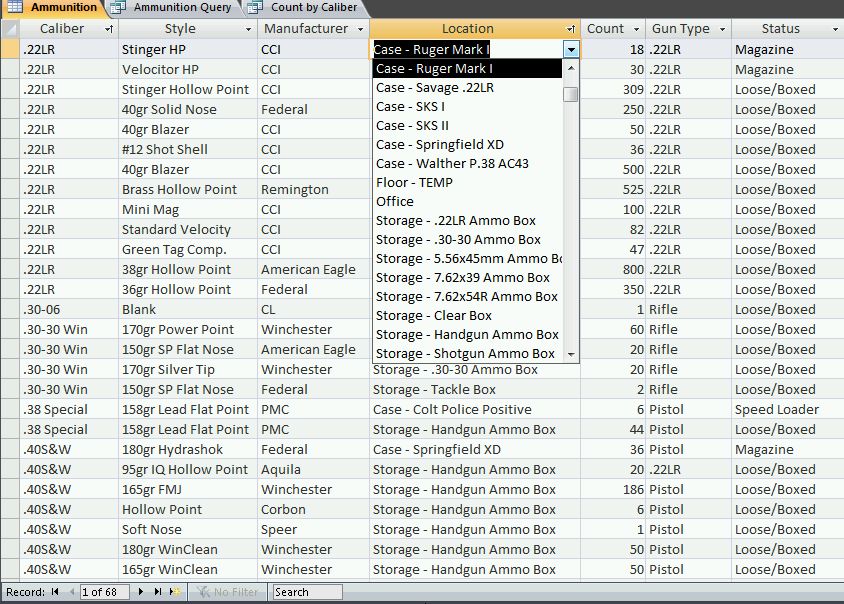
Task: Select row for 158gr Lead Flat Point Speed Loader
Action: (10, 409)
